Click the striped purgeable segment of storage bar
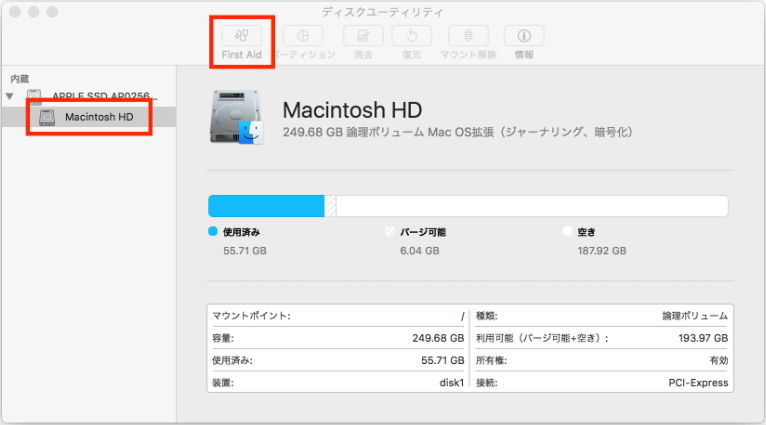 pos(330,206)
